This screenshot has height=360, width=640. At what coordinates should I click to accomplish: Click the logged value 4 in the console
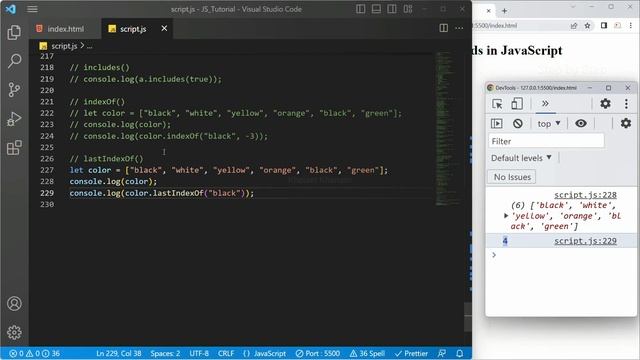tap(505, 241)
